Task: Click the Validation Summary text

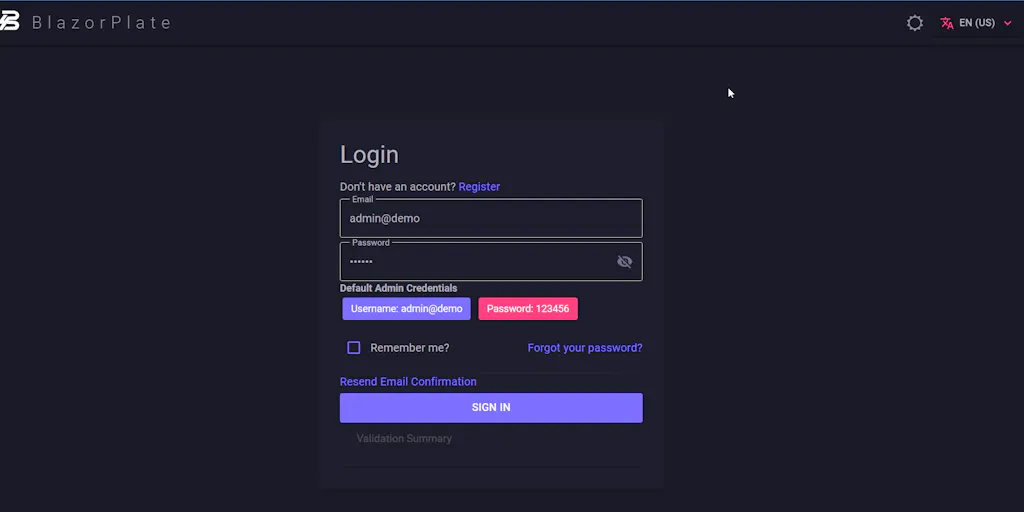Action: click(x=404, y=438)
